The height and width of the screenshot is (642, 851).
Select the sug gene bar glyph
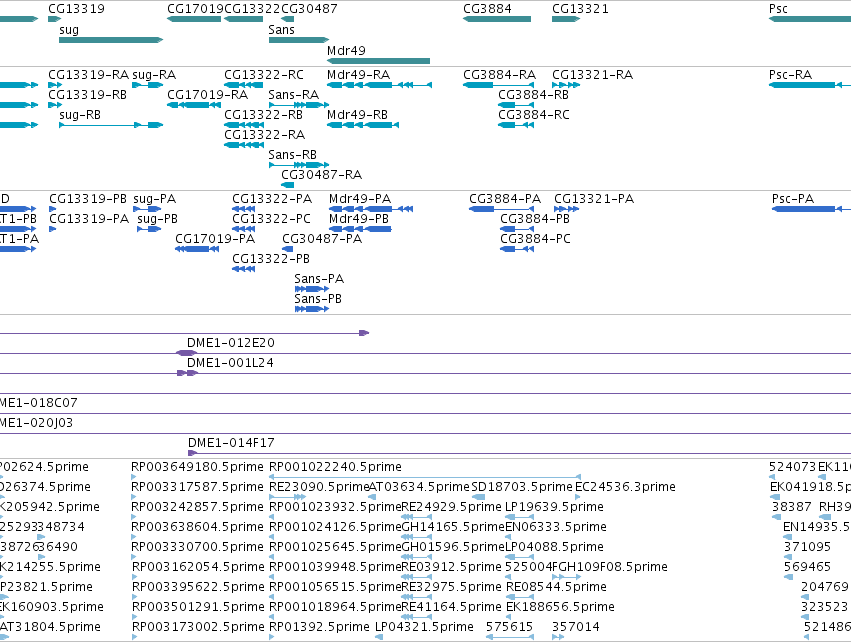pos(111,40)
